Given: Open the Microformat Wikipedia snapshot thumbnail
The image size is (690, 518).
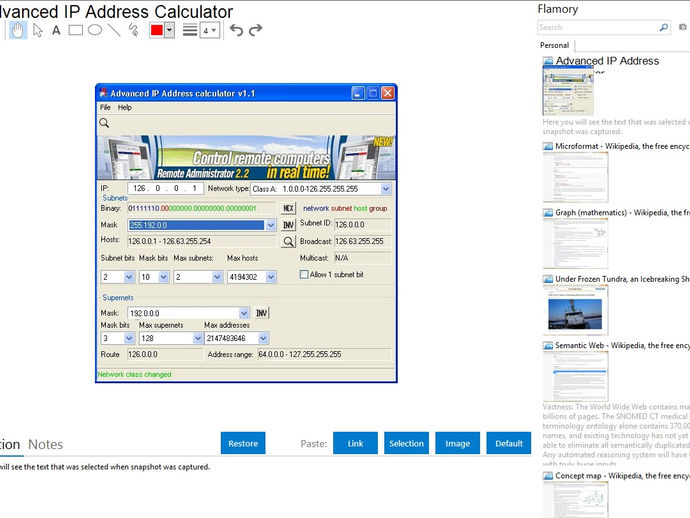Looking at the screenshot, I should (576, 177).
